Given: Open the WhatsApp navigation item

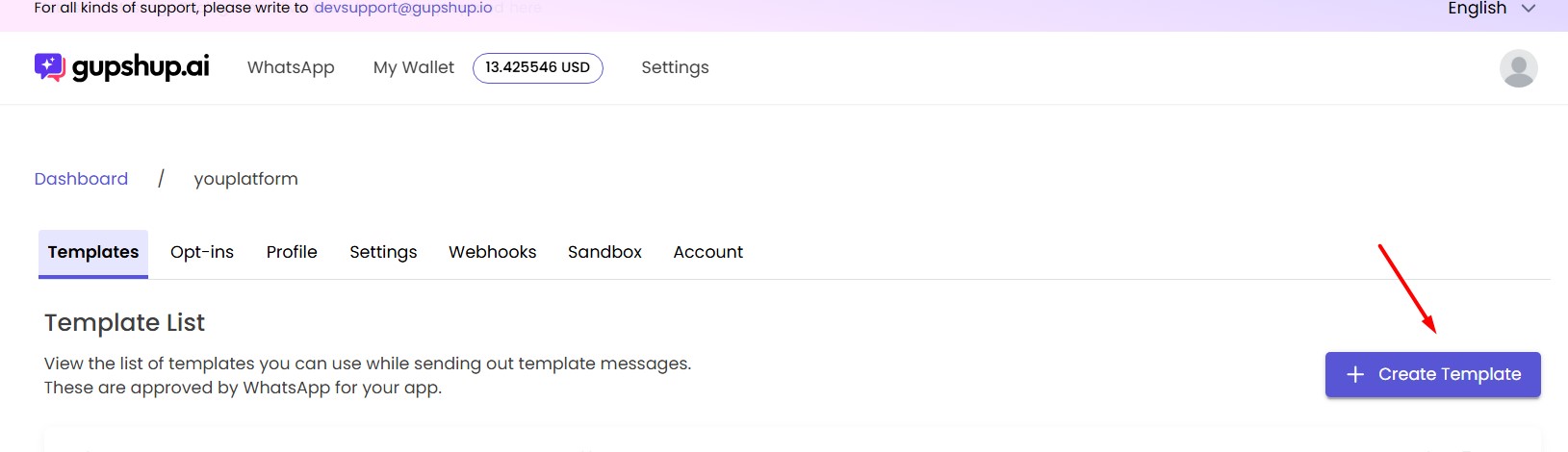Looking at the screenshot, I should [291, 67].
